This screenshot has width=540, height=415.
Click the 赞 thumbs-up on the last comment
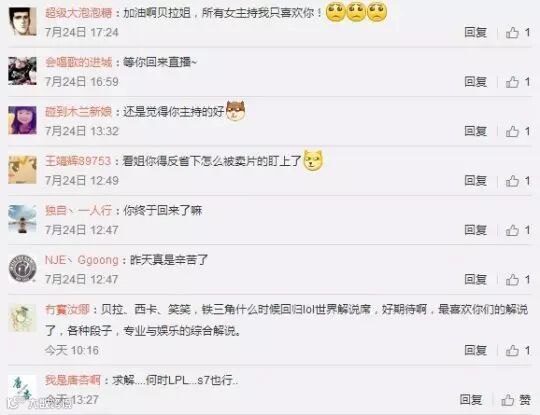click(x=516, y=400)
